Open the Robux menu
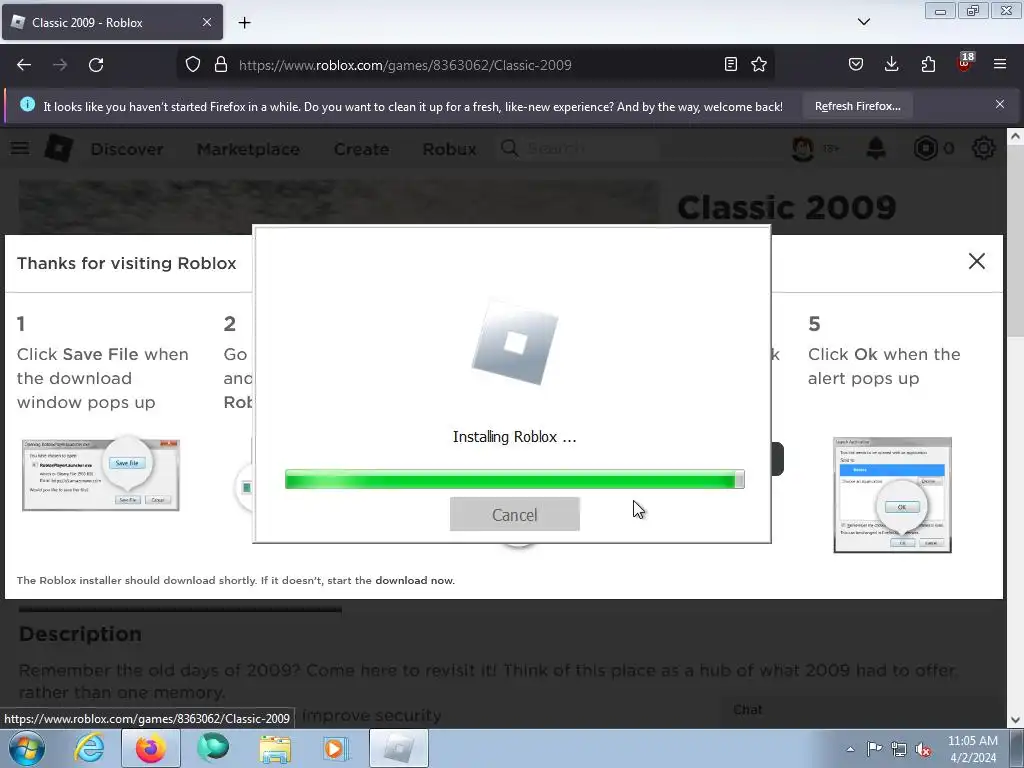The image size is (1024, 768). tap(449, 149)
